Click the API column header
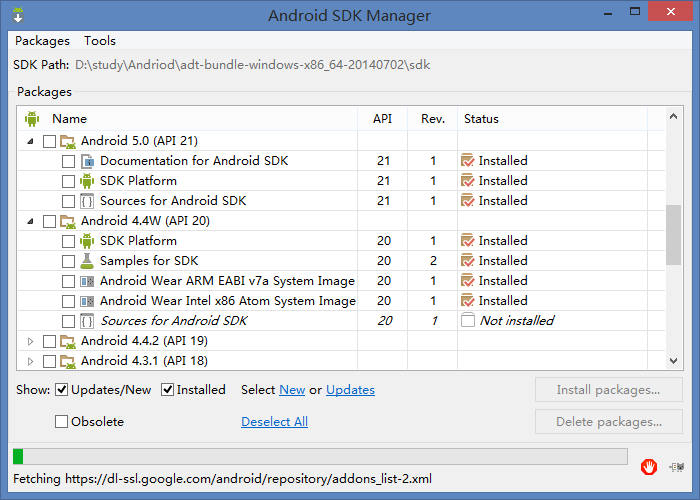 383,119
